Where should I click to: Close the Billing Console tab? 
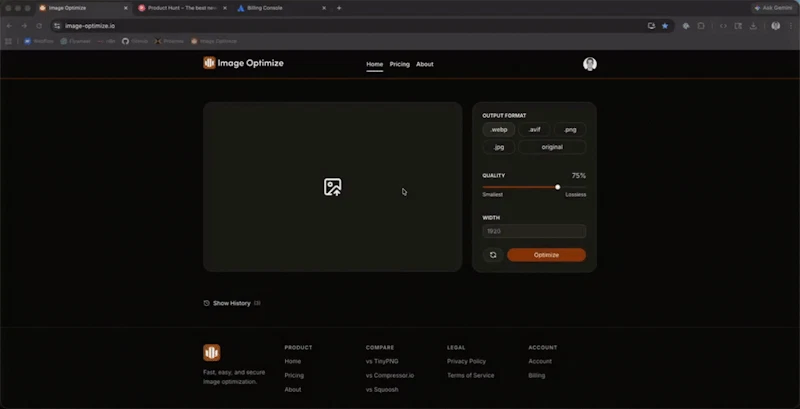point(324,8)
